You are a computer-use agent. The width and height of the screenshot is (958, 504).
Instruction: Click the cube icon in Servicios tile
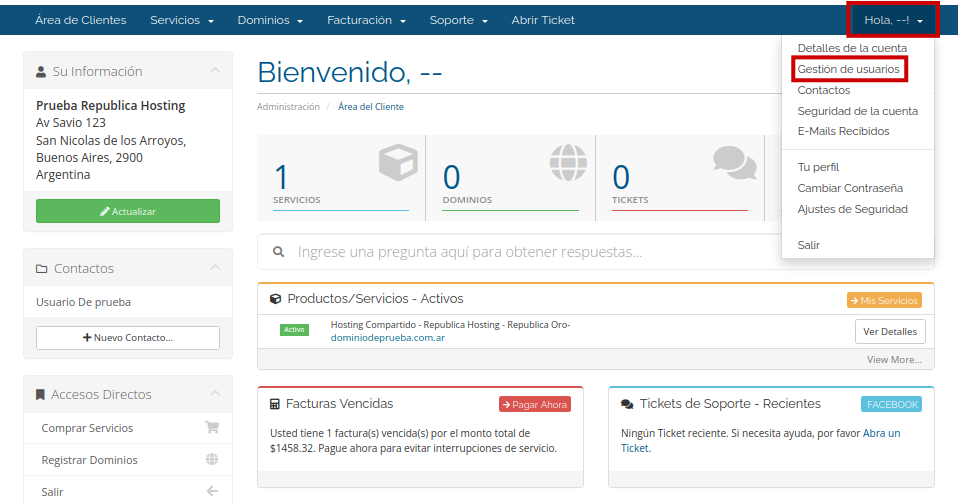click(398, 162)
